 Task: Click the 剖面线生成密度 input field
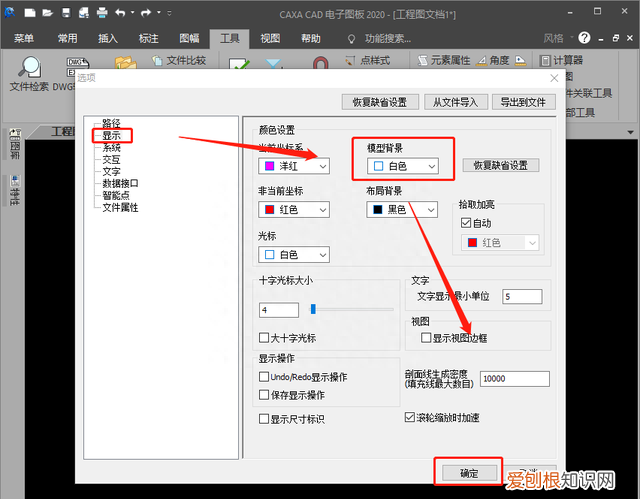pyautogui.click(x=515, y=379)
